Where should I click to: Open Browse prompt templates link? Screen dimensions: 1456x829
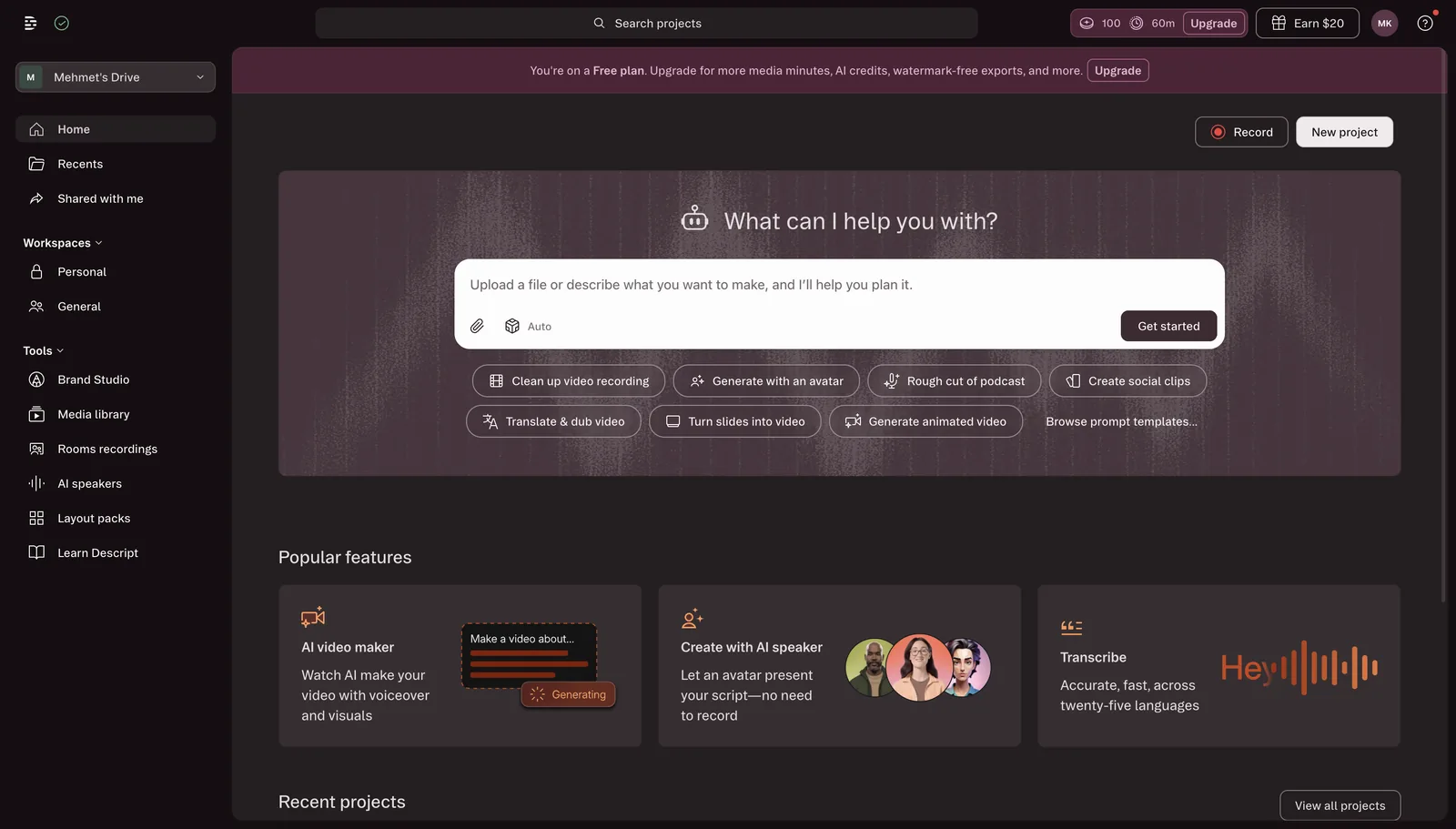[1121, 421]
